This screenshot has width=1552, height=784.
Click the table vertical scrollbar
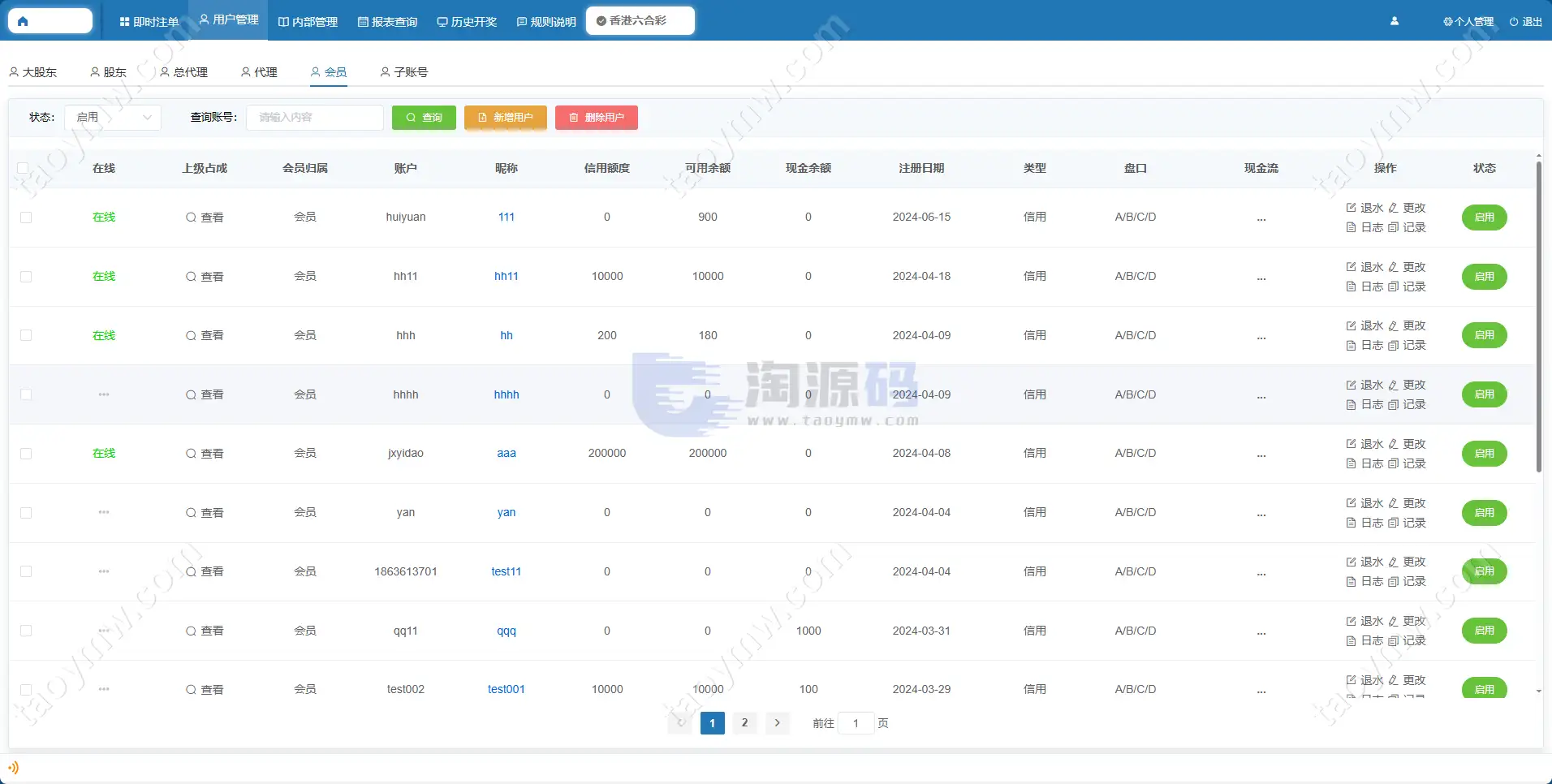[1538, 317]
